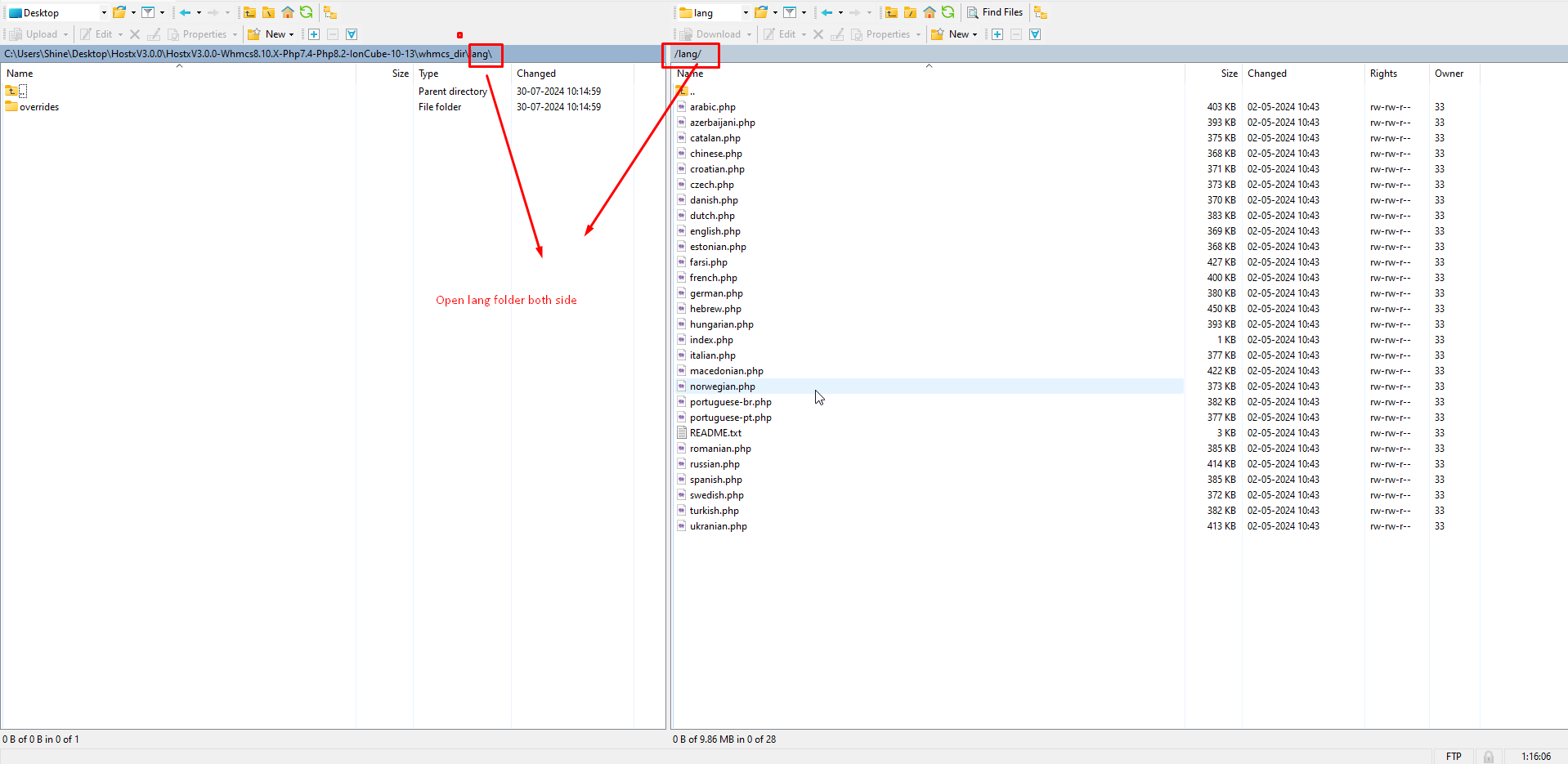Go to local home directory

[288, 12]
